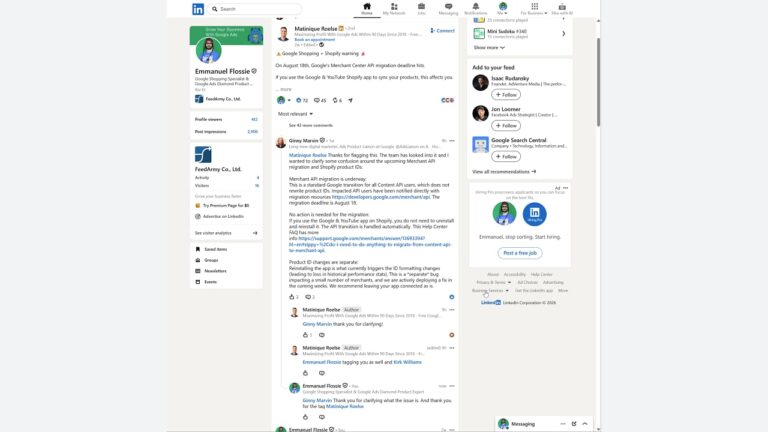
Task: Click the search input field
Action: [255, 9]
